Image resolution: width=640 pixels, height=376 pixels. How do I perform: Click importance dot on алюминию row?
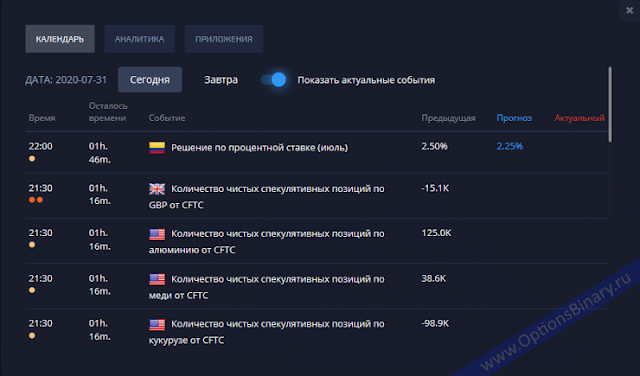32,245
